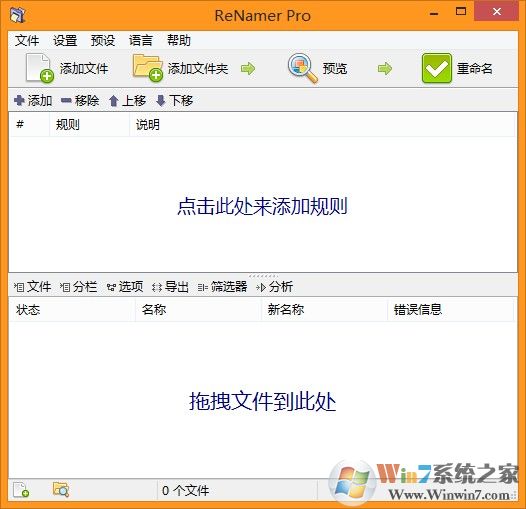Click the 规则 column header
Viewport: 526px width, 509px height.
pos(90,124)
